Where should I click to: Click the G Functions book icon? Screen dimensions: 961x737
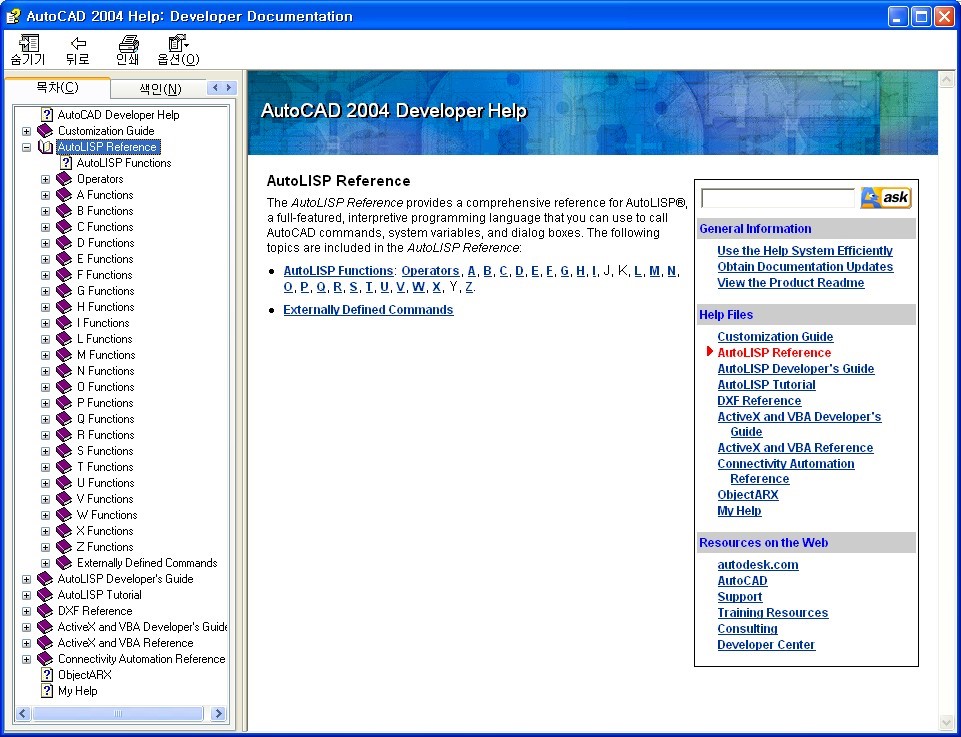(x=64, y=291)
